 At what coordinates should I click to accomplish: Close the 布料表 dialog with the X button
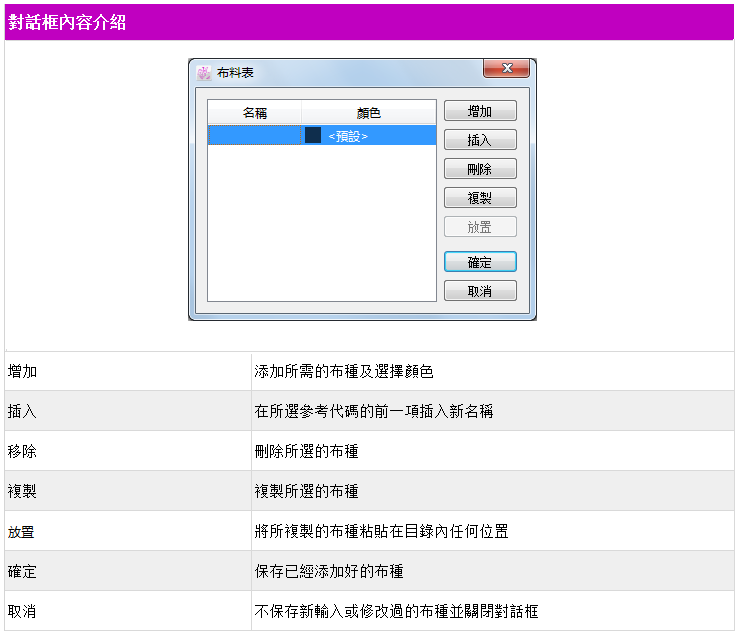pos(506,68)
